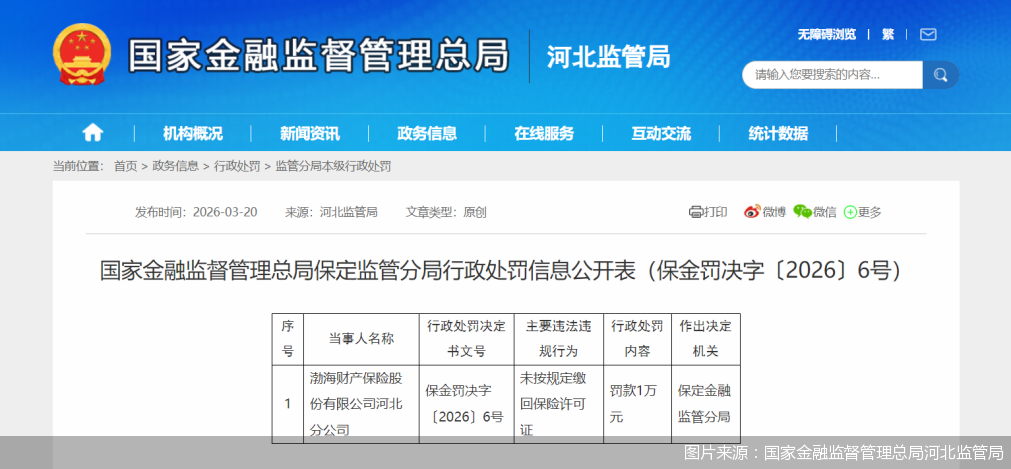Open the 在线服务 menu
Screen dimensions: 1011x469
pos(544,134)
